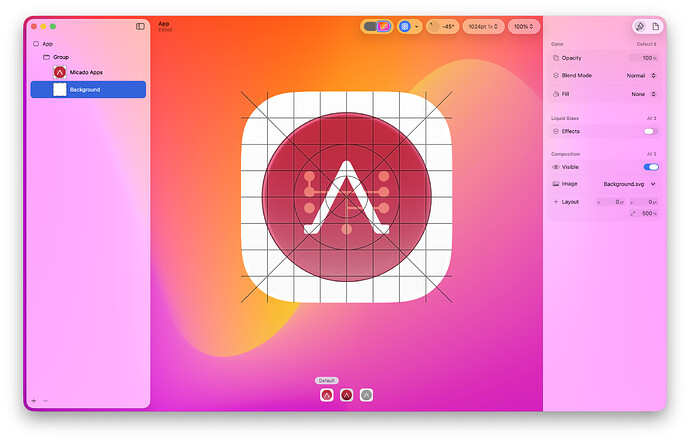Click the -45° light angle control

[442, 26]
